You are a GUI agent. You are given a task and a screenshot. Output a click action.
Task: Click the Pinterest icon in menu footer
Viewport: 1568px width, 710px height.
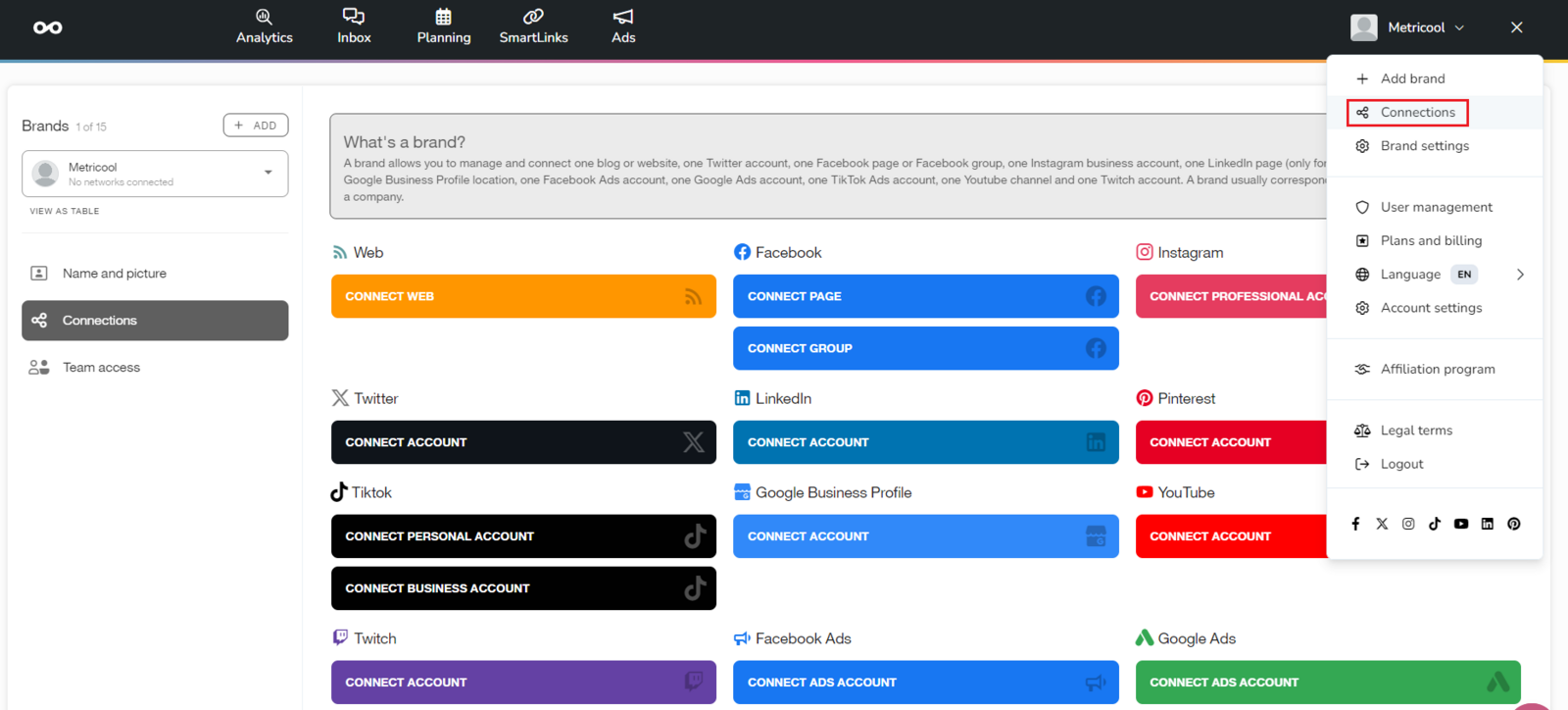coord(1514,524)
